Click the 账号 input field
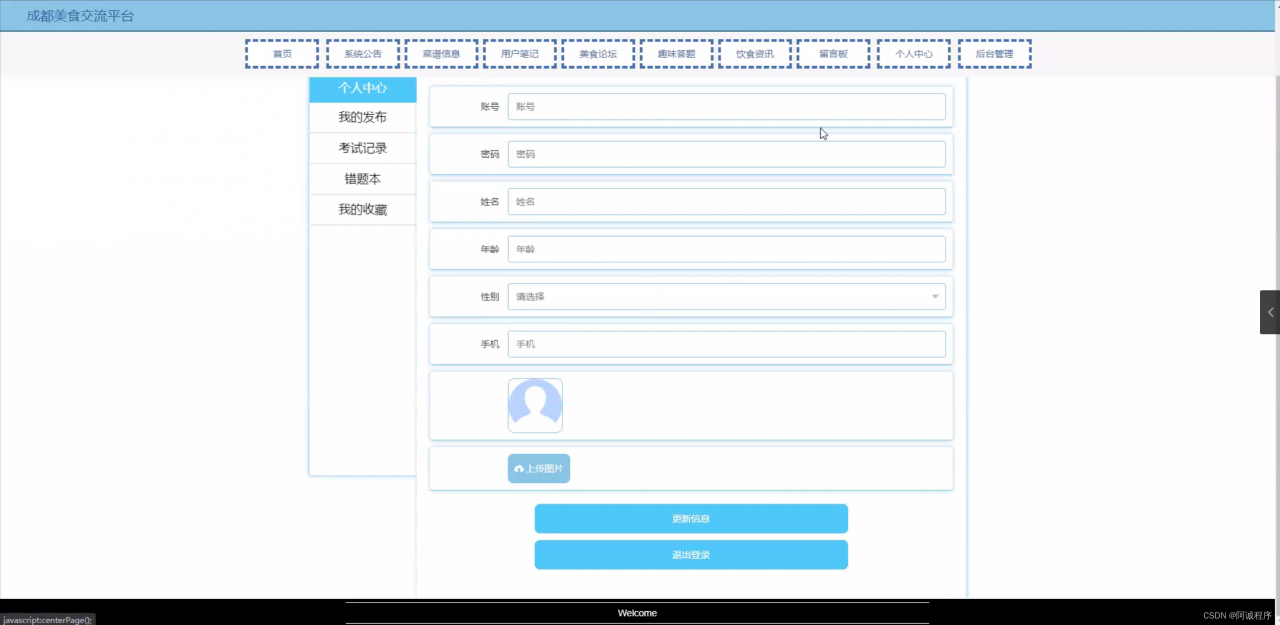1280x625 pixels. tap(726, 107)
